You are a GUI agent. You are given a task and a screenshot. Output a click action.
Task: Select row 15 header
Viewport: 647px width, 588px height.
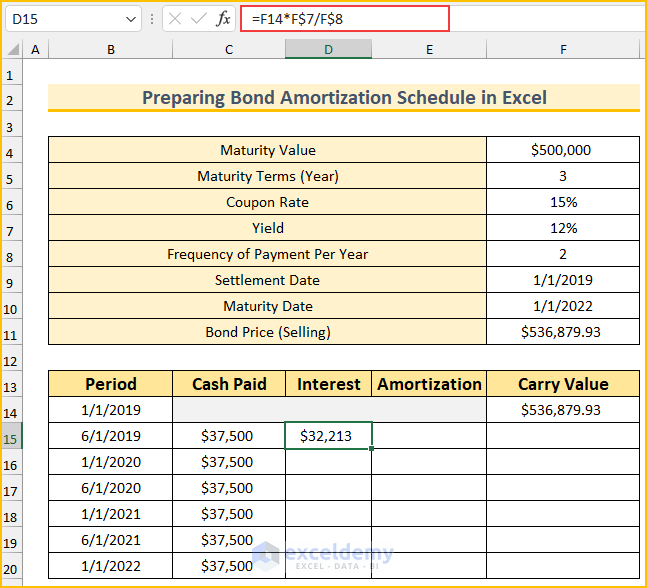coord(11,436)
